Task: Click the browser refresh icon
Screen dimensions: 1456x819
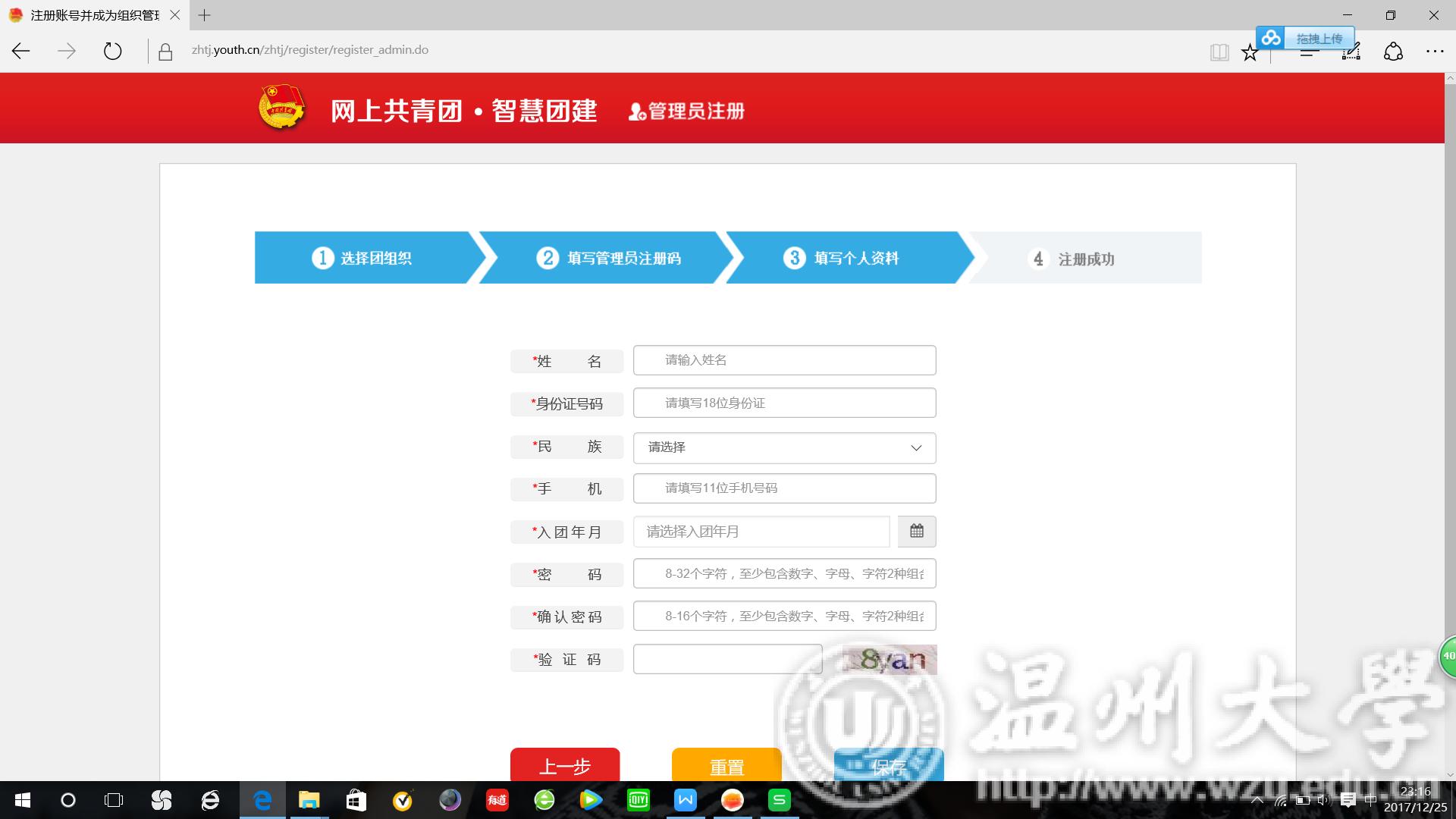Action: point(112,51)
